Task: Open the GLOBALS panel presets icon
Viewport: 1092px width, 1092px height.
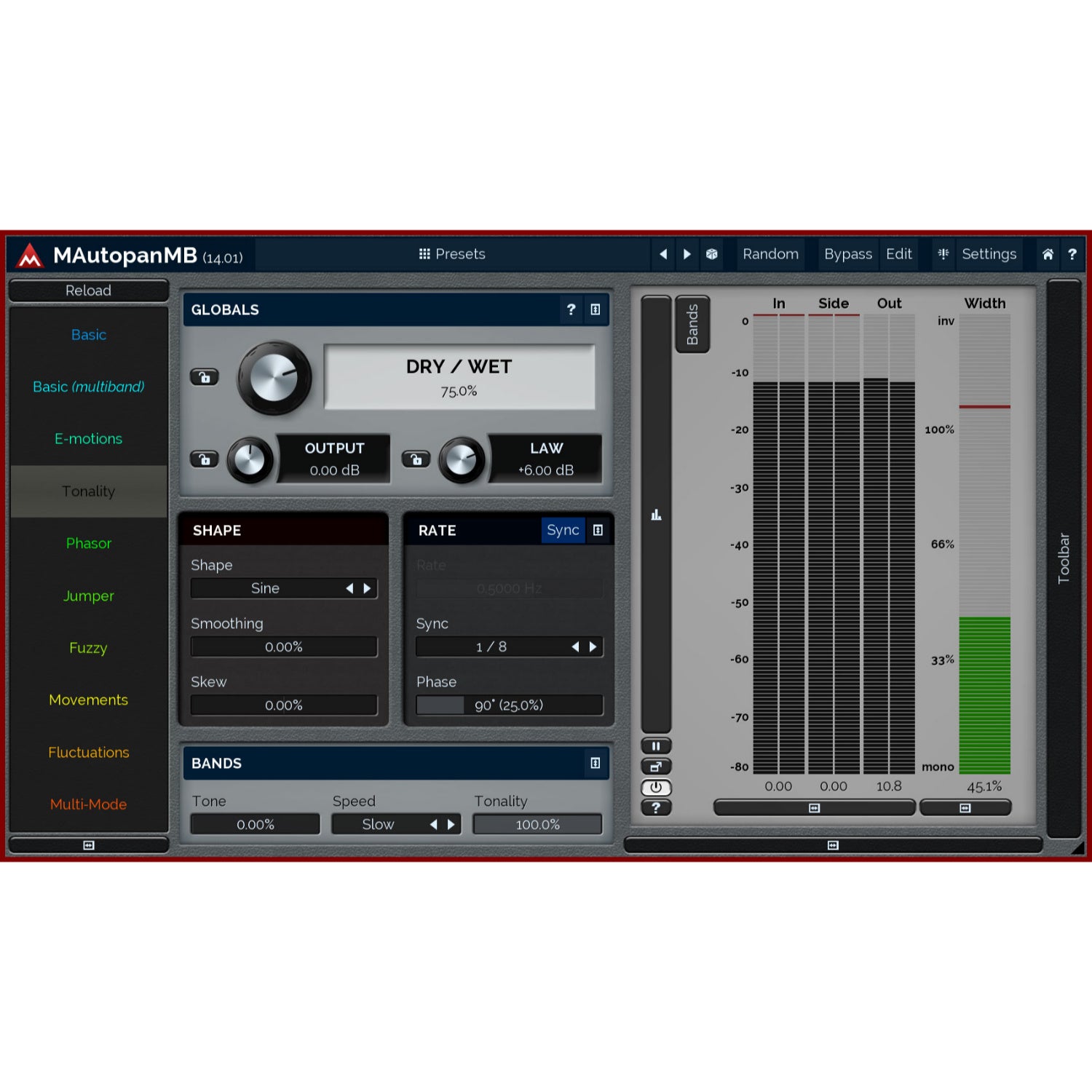Action: (596, 309)
